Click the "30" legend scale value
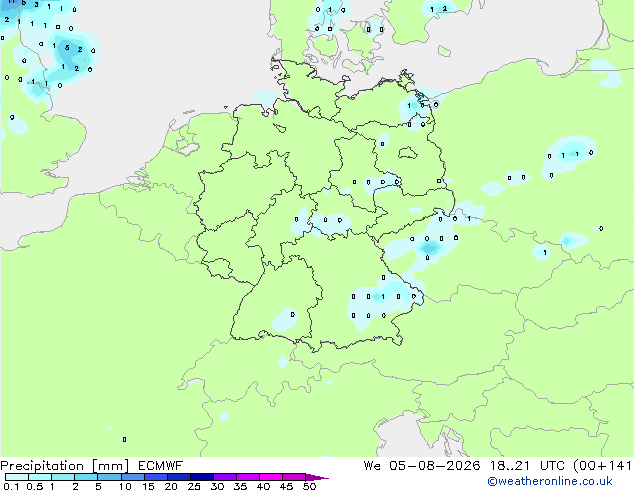The height and width of the screenshot is (490, 634). (x=217, y=486)
